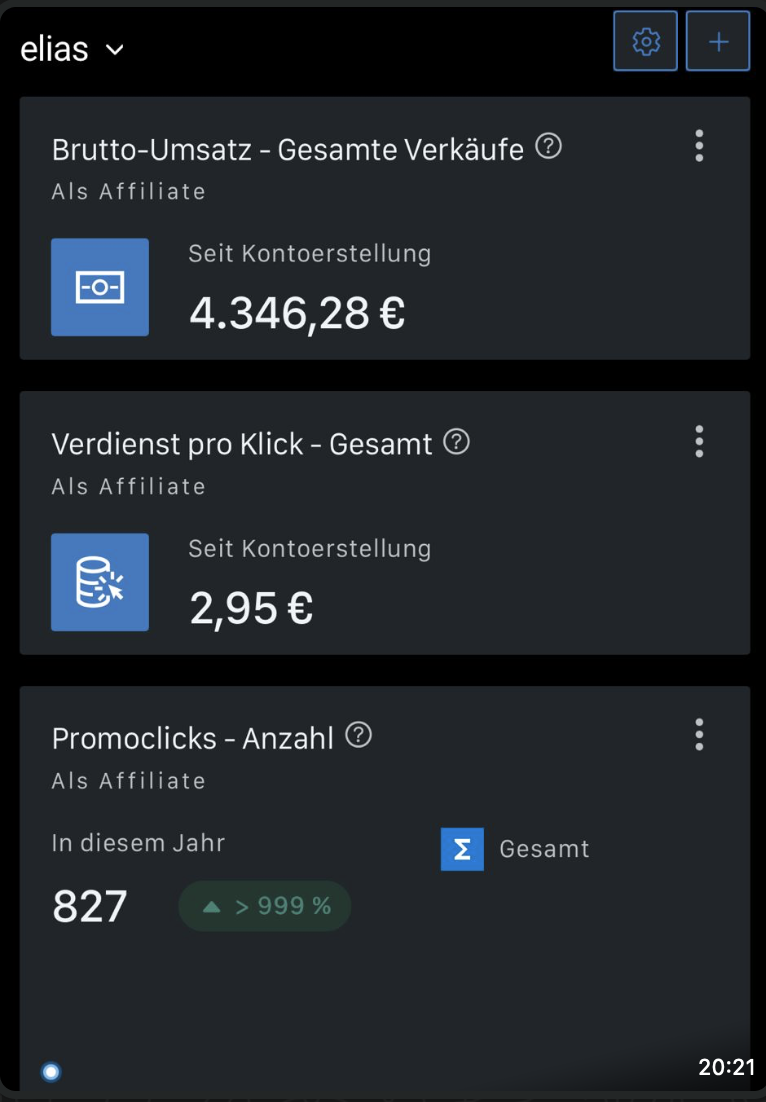Open help for Brutto-Umsatz Gesamte Verkäufe
The width and height of the screenshot is (766, 1102).
point(548,147)
